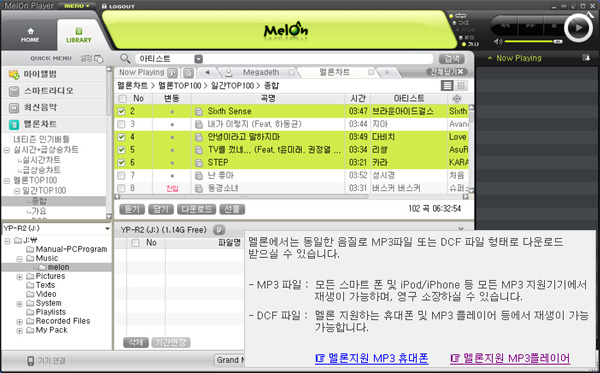
Task: Open the 멜론지원 MP3 휴대폰 link
Action: click(x=372, y=358)
